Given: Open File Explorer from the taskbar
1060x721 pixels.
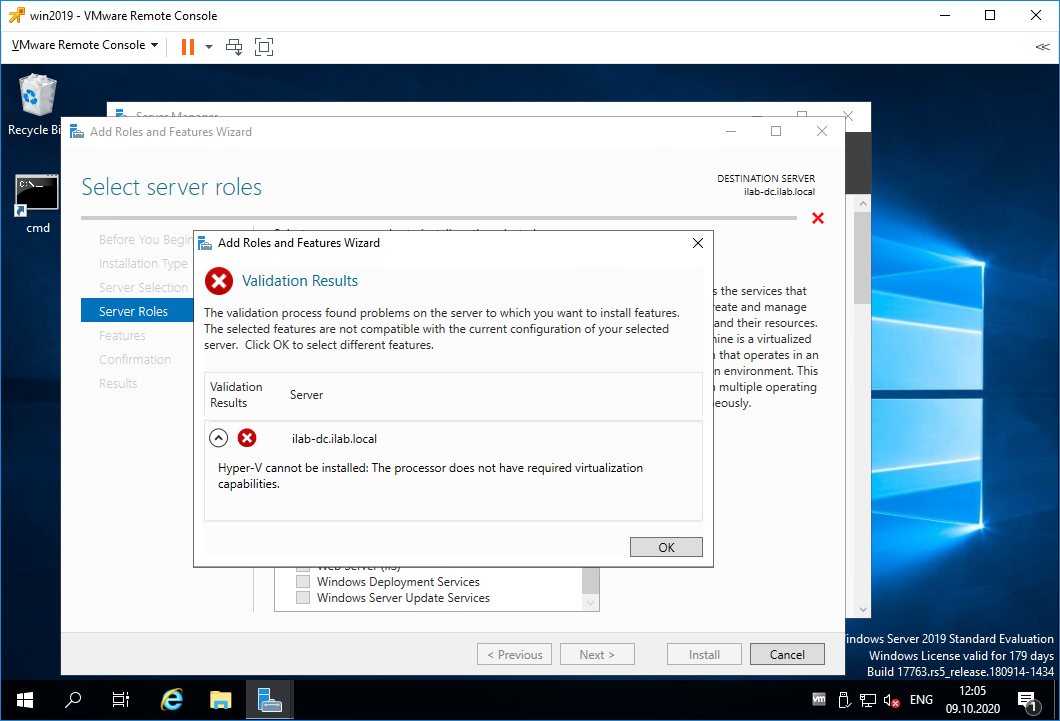Looking at the screenshot, I should tap(220, 699).
